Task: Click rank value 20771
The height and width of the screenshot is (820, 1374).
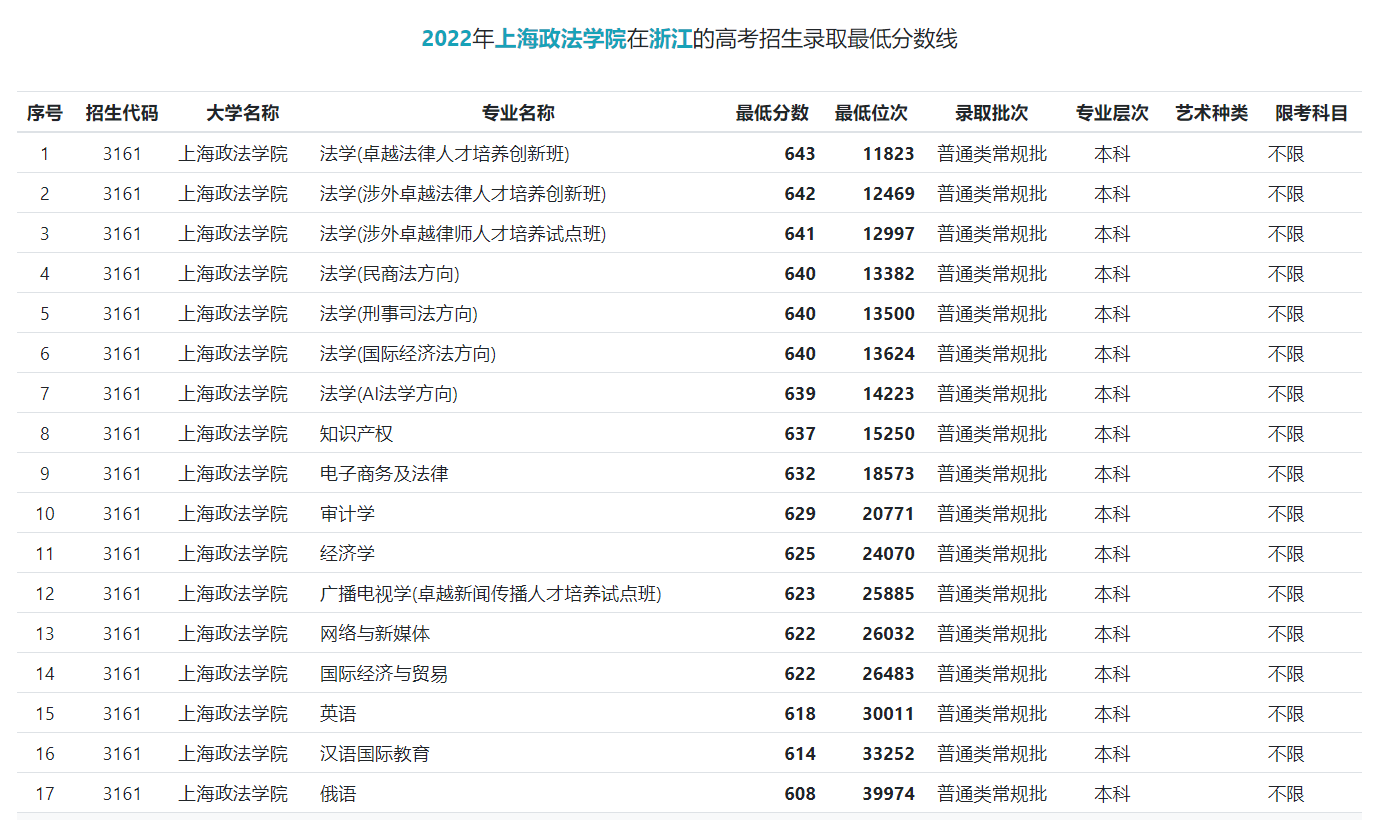Action: [889, 514]
